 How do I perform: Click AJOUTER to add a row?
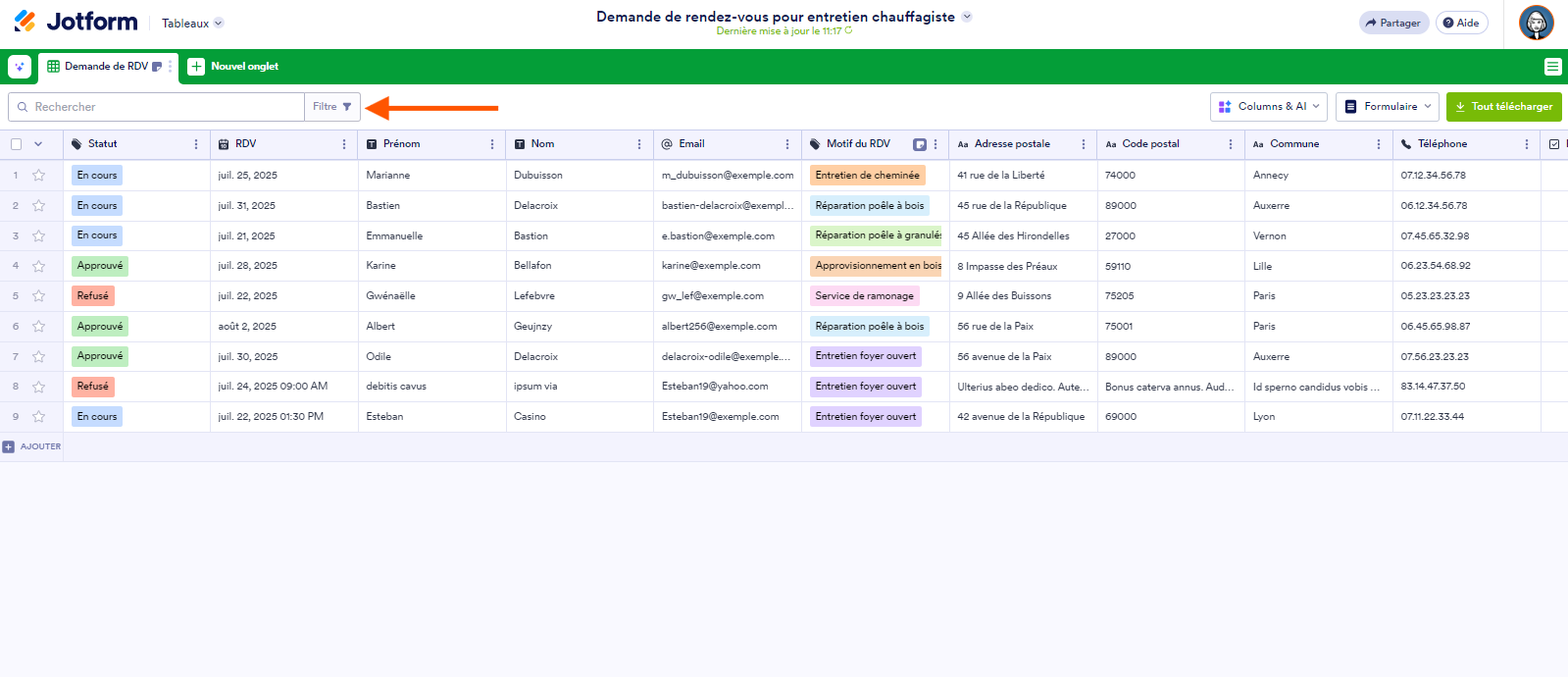click(32, 446)
